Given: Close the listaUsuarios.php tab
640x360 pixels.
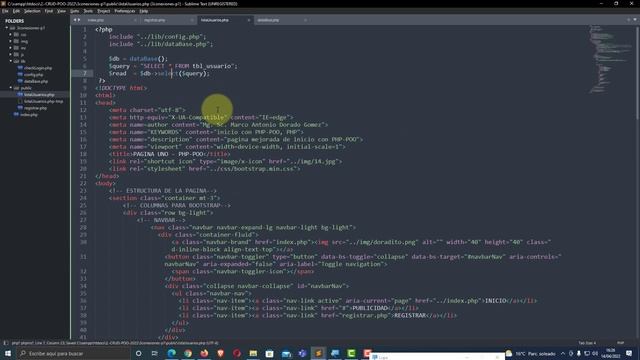Looking at the screenshot, I should (249, 20).
